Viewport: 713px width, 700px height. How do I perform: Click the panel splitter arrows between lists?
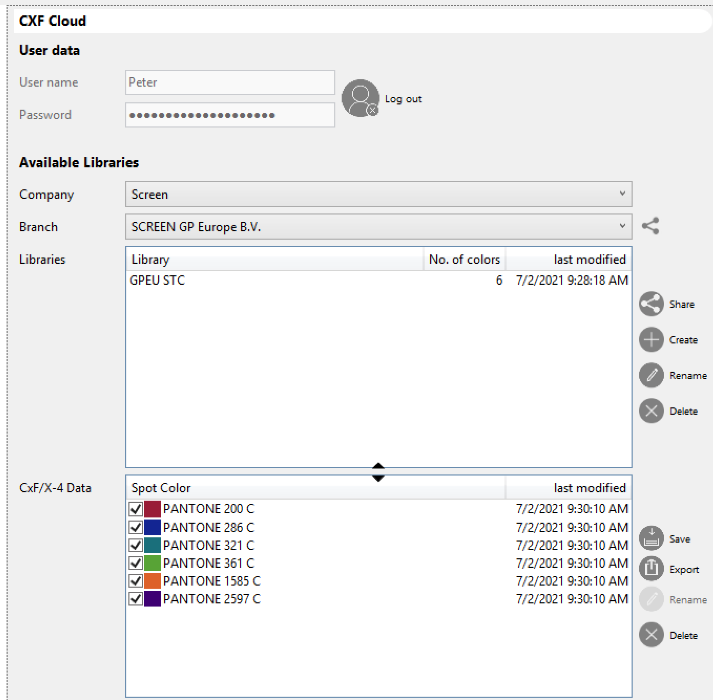378,472
